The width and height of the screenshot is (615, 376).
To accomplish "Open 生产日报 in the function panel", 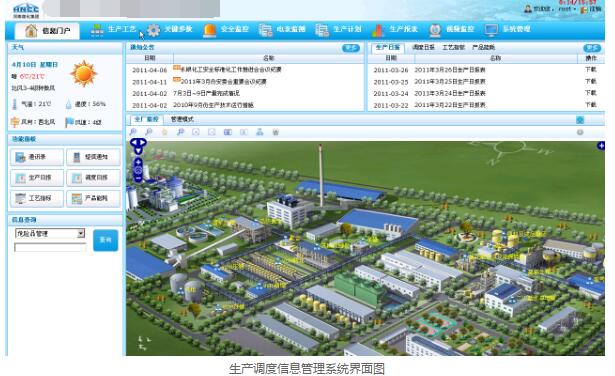I will tap(37, 178).
